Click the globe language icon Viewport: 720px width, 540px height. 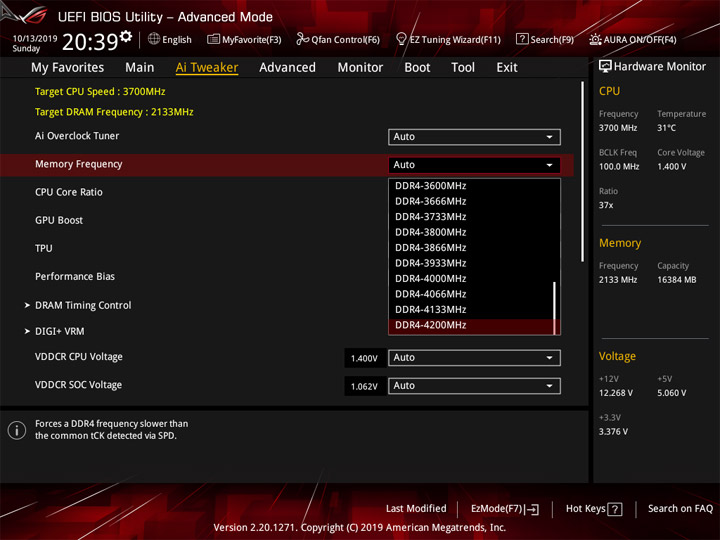click(154, 39)
